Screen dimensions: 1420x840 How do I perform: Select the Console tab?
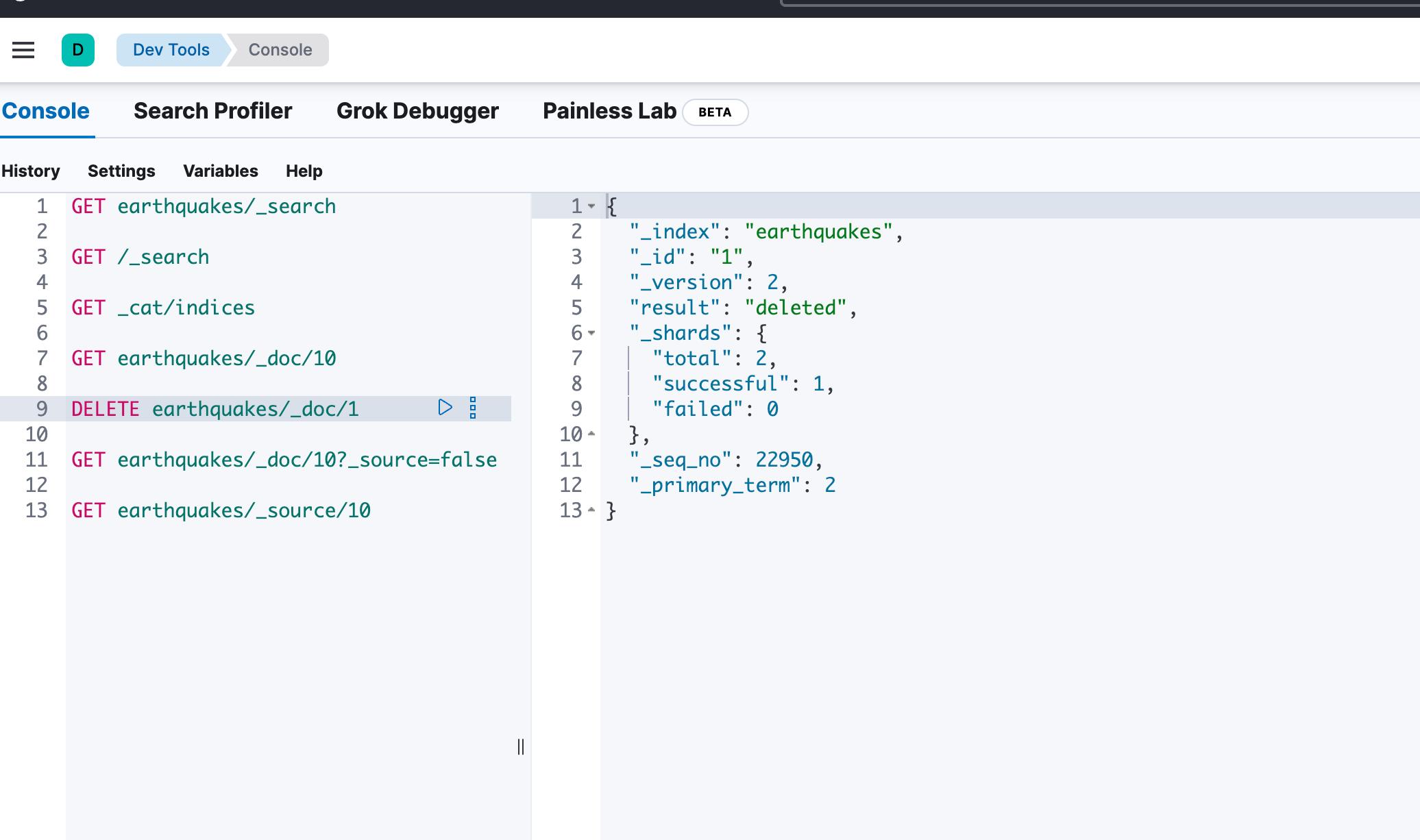pyautogui.click(x=46, y=111)
